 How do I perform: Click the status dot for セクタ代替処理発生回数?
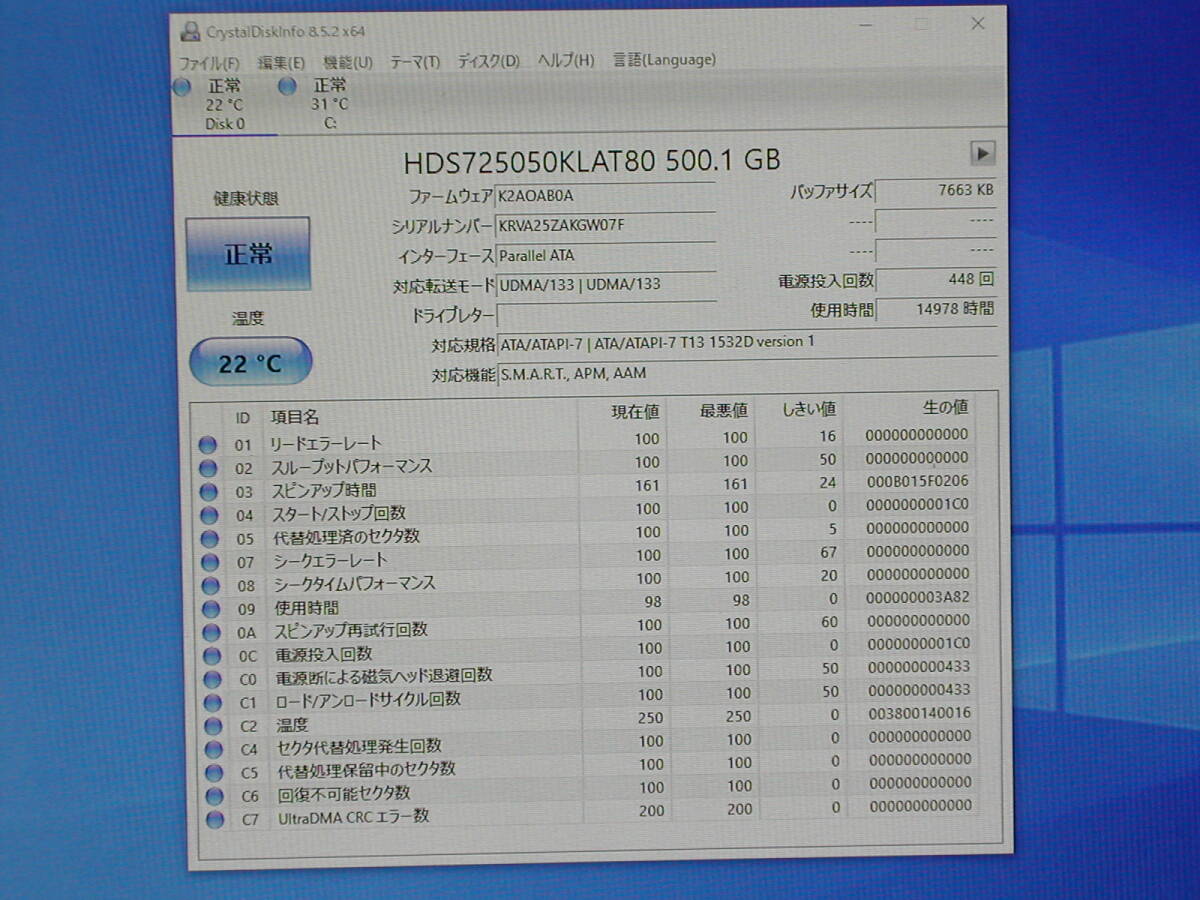[213, 749]
